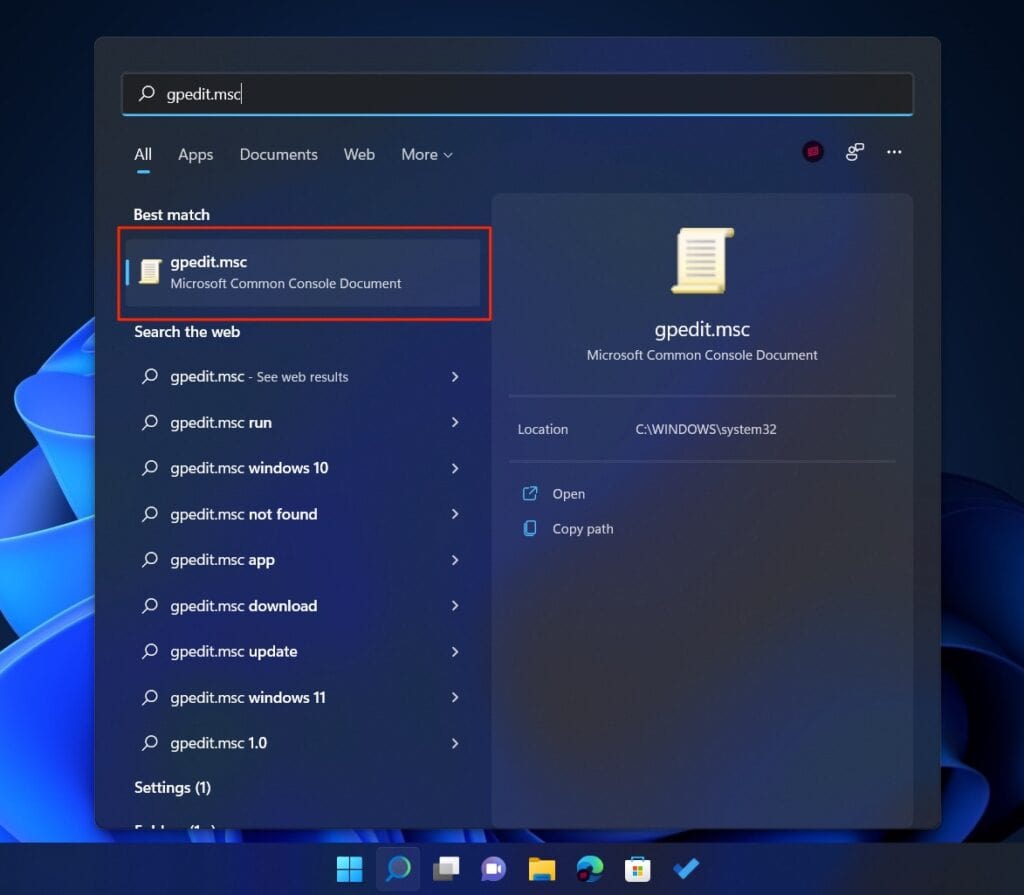Expand the 'gpedit.msc windows 11' suggestion chevron
Image resolution: width=1024 pixels, height=895 pixels.
coord(455,697)
